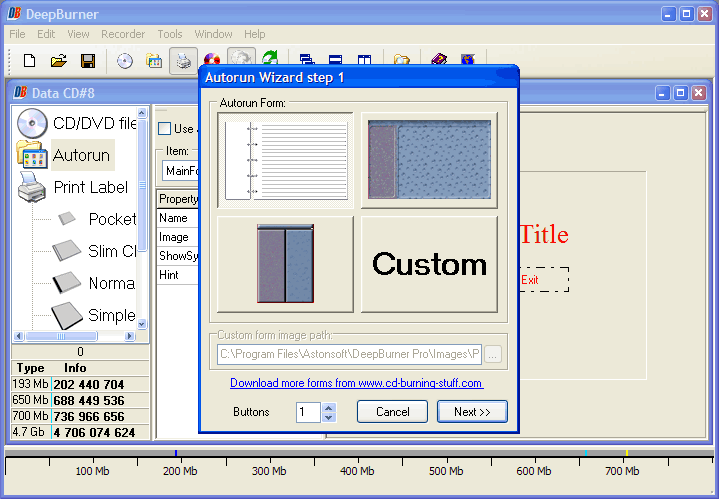Viewport: 719px width, 499px height.
Task: Choose the Custom autorun form option
Action: (429, 264)
